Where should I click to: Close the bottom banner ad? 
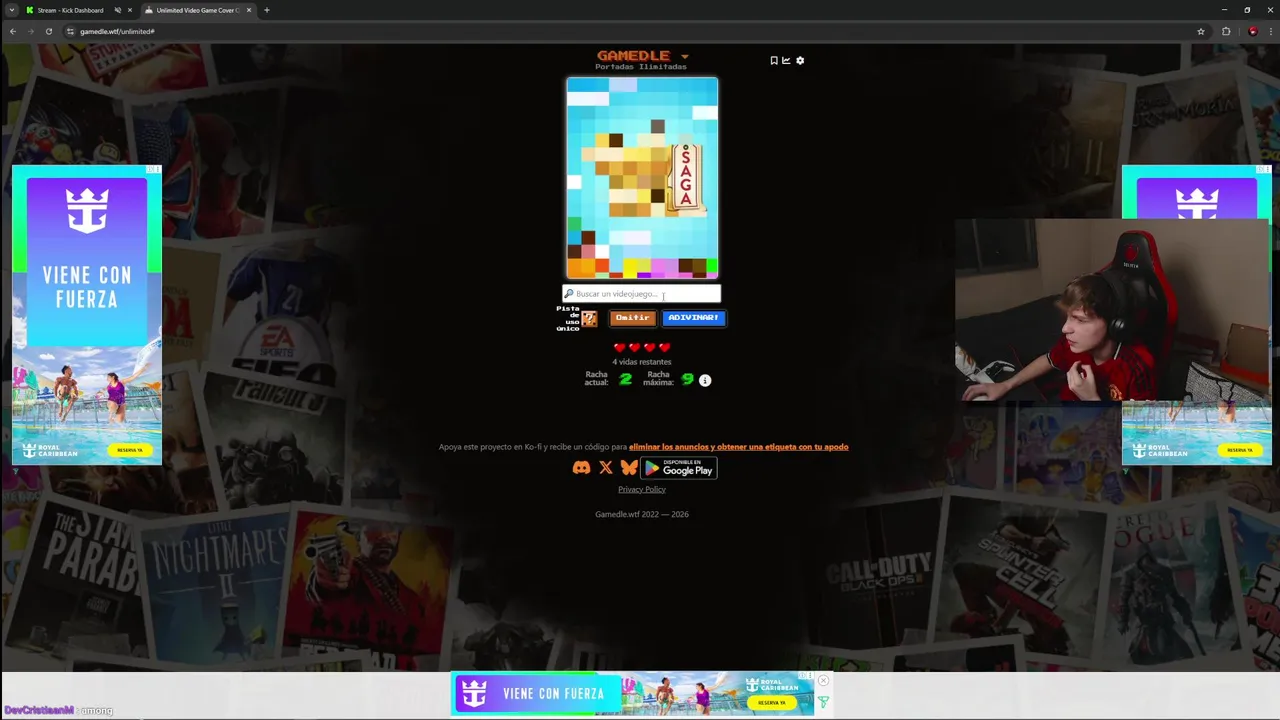point(823,681)
